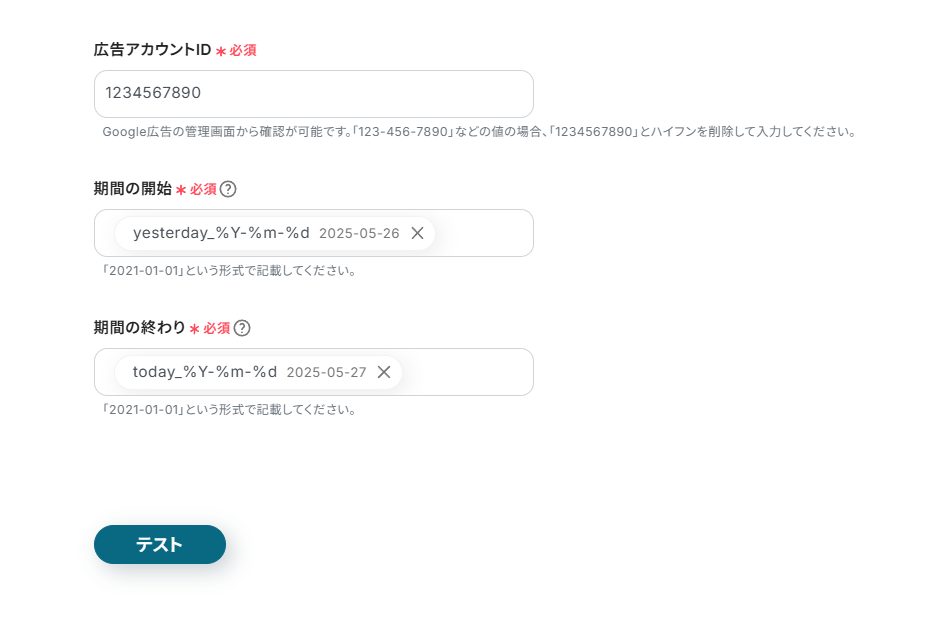The height and width of the screenshot is (621, 938).
Task: Remove the today_%Y-%m-%d chip with its X
Action: click(x=384, y=372)
